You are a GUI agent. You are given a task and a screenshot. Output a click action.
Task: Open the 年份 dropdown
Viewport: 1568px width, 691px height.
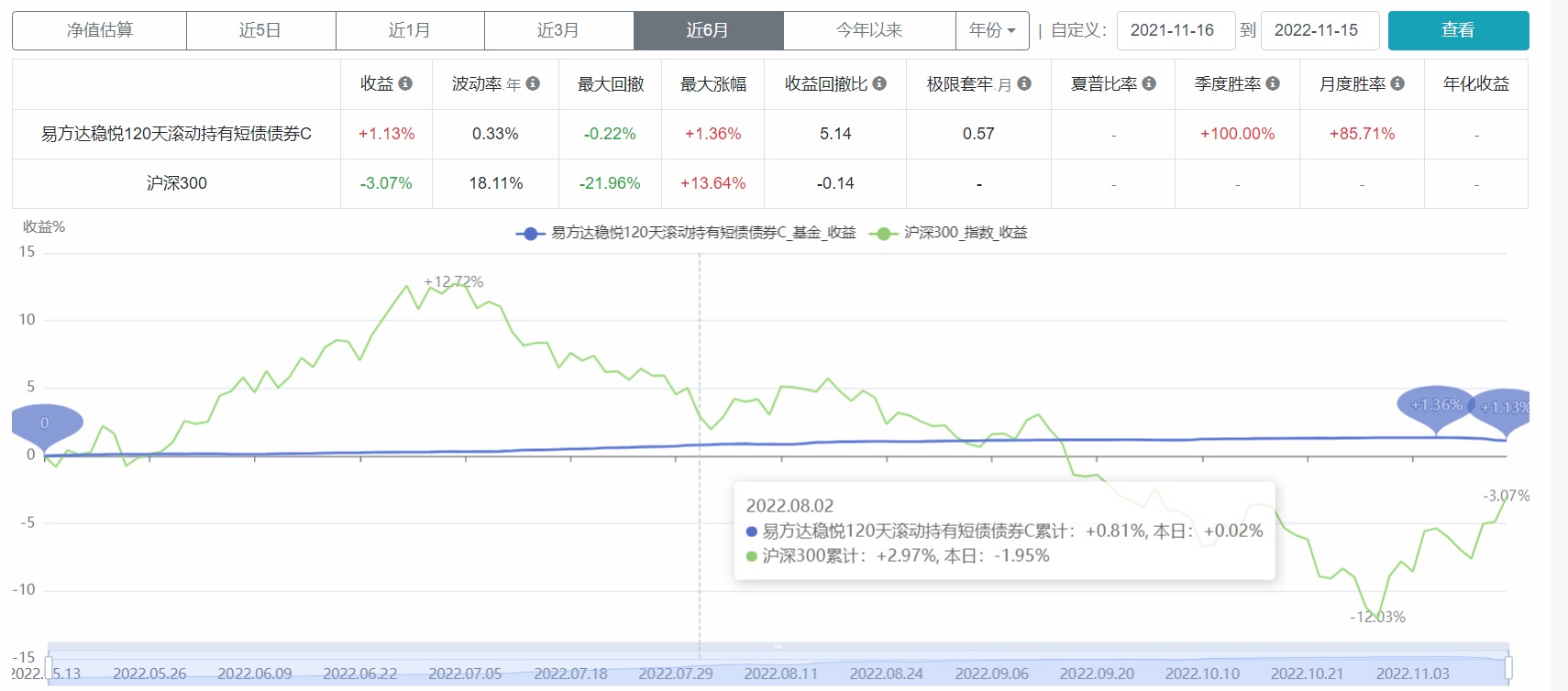[992, 30]
